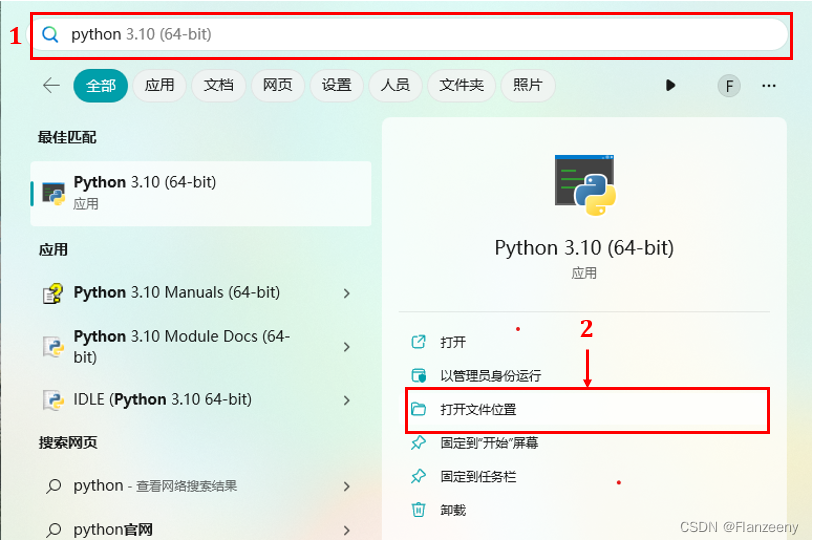Expand the python官网 result chevron

point(347,530)
